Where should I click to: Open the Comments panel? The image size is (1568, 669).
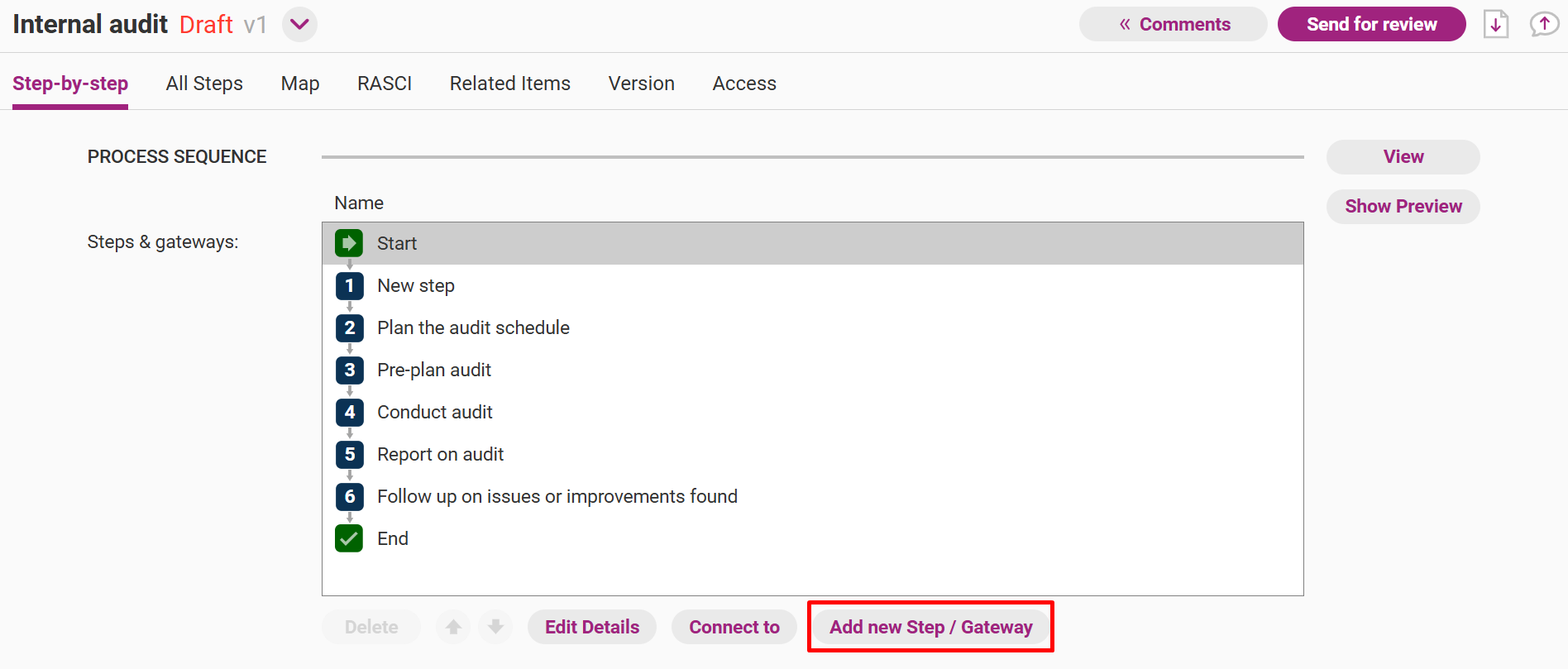tap(1174, 24)
